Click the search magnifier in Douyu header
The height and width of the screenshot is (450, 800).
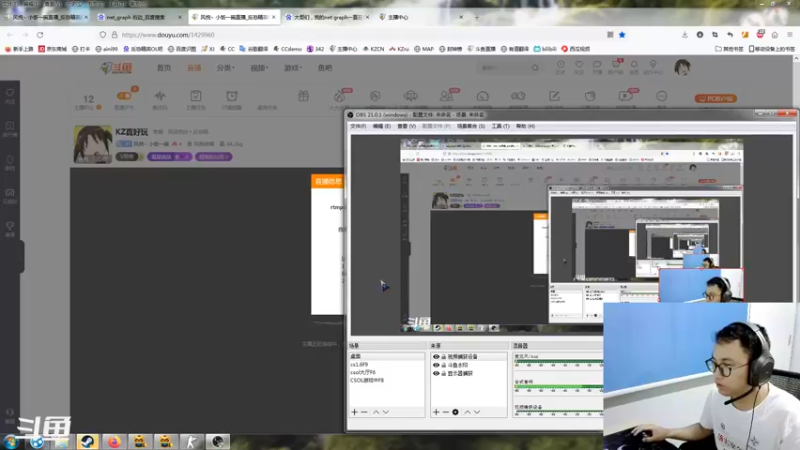click(535, 67)
